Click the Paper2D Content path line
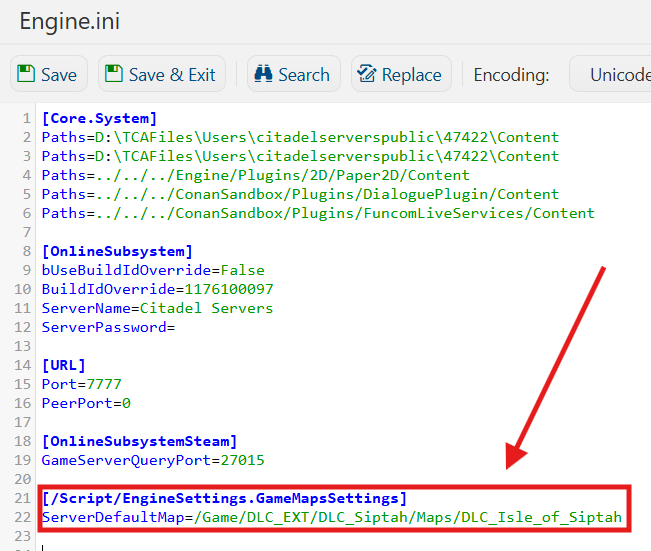 pos(255,175)
